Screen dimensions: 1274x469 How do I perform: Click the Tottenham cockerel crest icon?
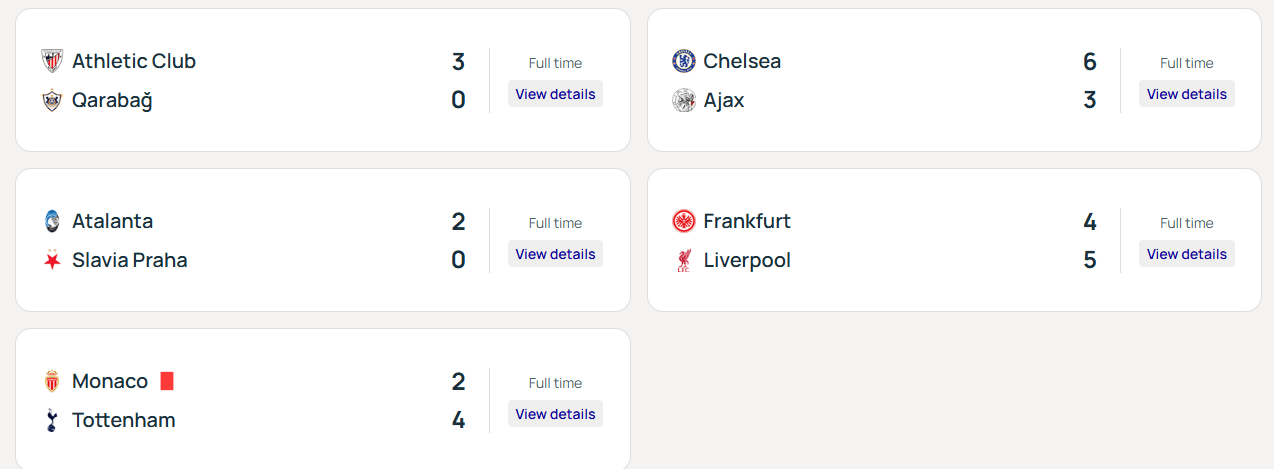click(52, 420)
